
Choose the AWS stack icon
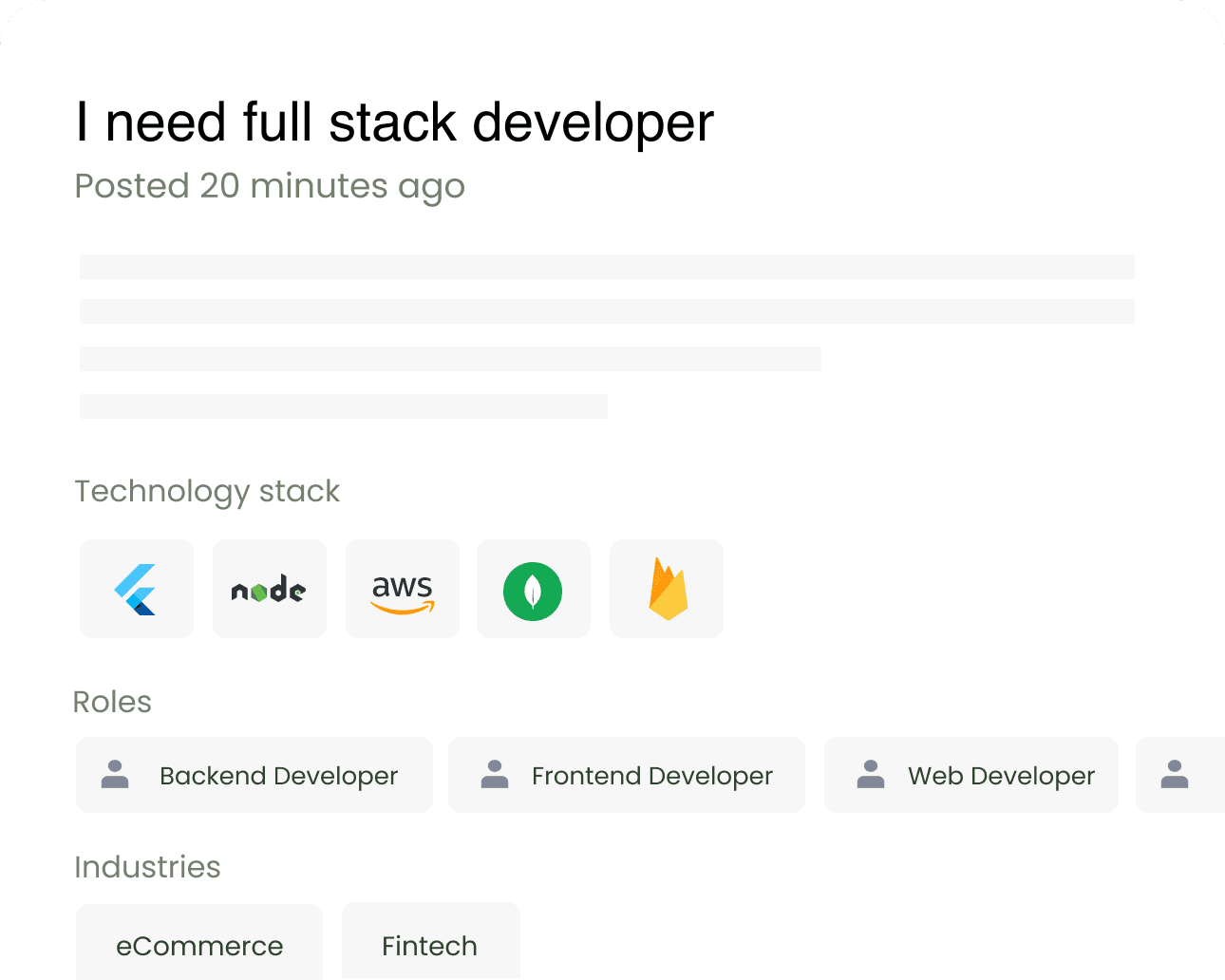point(403,589)
